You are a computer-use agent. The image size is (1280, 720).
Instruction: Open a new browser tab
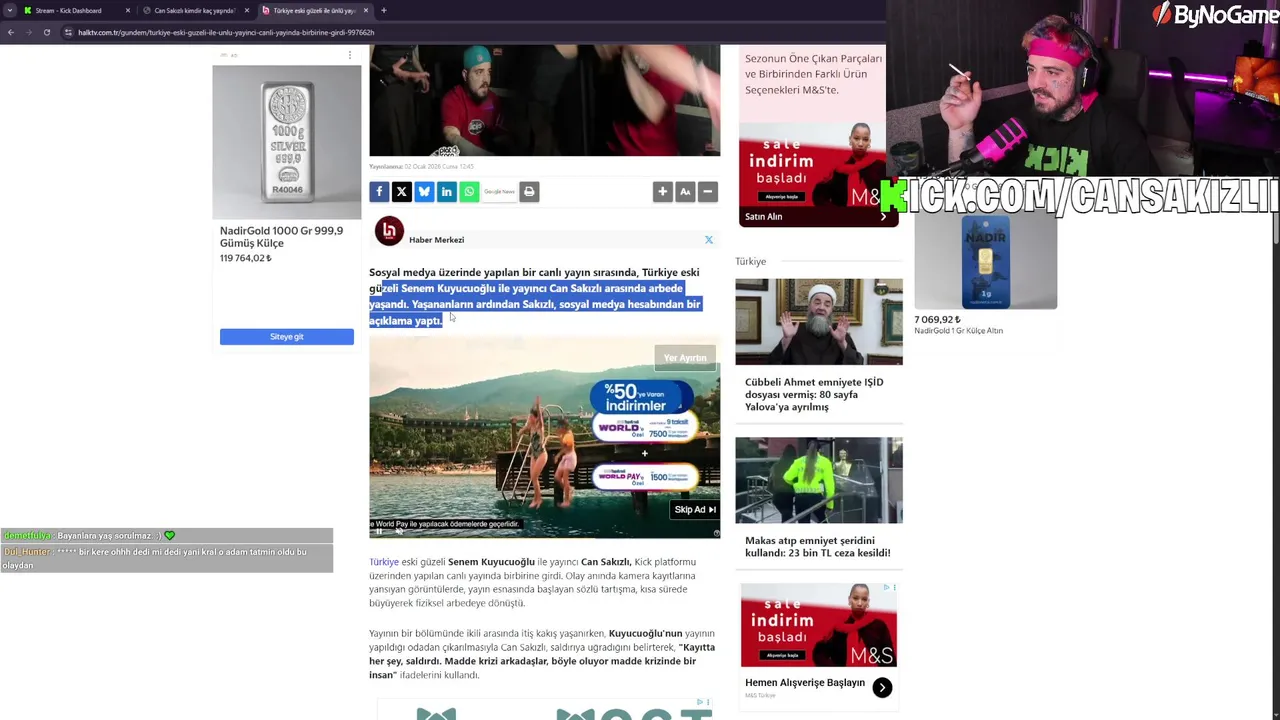pyautogui.click(x=384, y=10)
